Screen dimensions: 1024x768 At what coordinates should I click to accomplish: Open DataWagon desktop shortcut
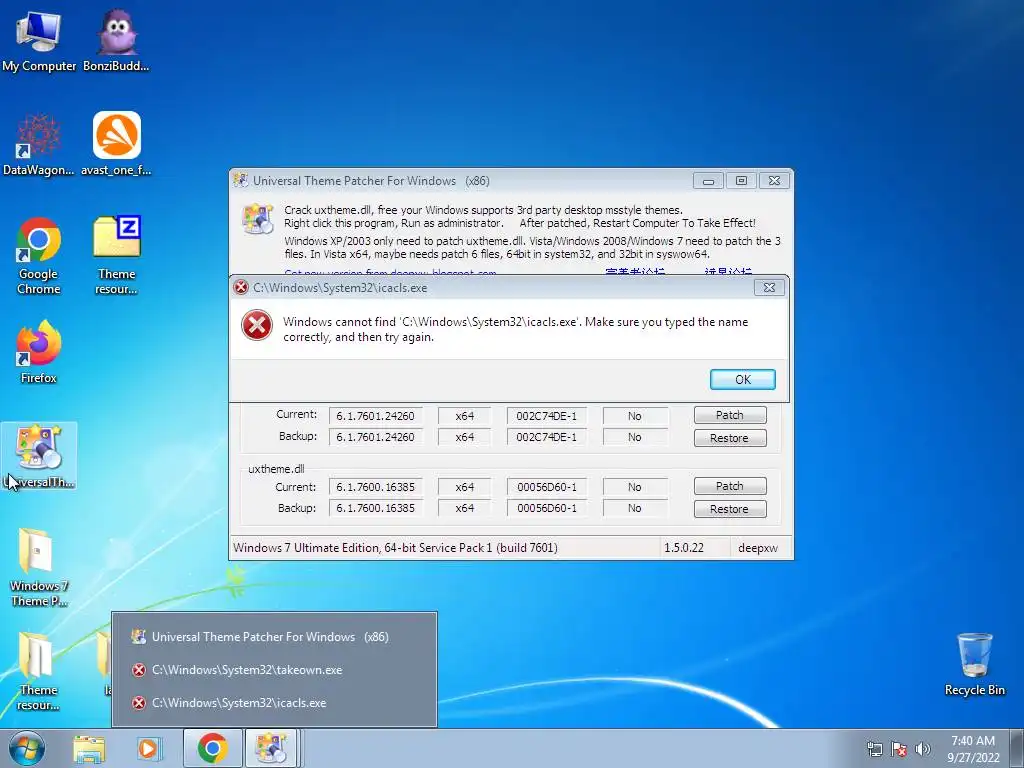[39, 145]
